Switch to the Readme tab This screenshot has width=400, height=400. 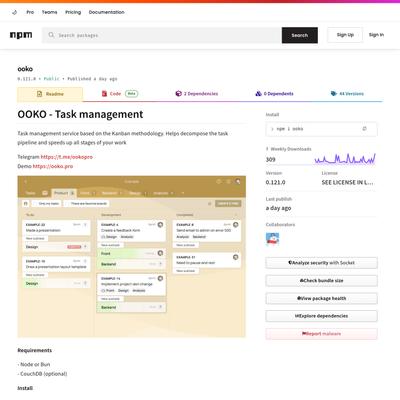[x=50, y=94]
